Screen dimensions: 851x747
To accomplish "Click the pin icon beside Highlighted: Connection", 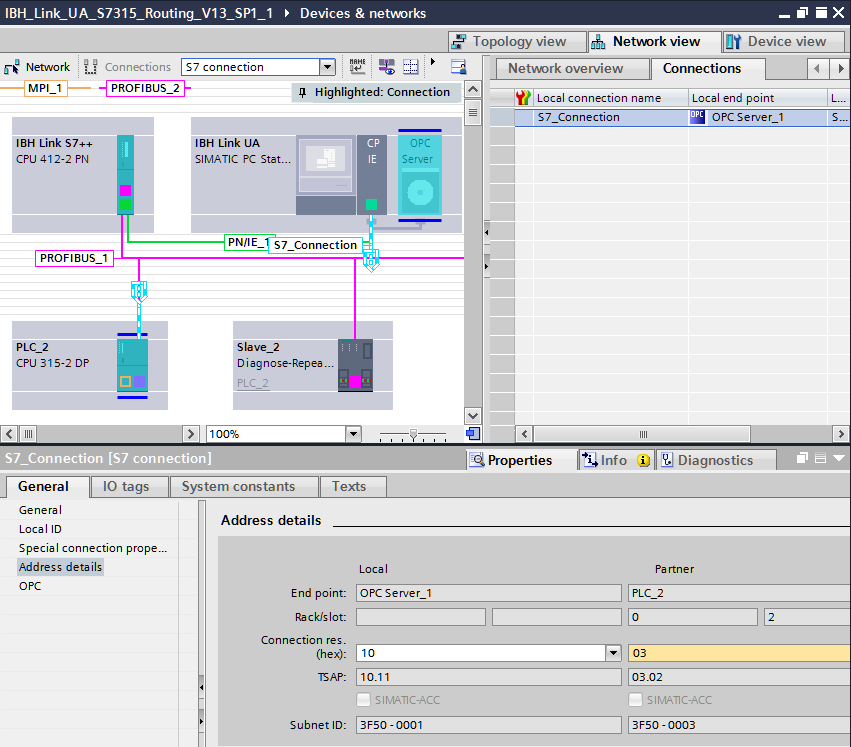I will 303,93.
